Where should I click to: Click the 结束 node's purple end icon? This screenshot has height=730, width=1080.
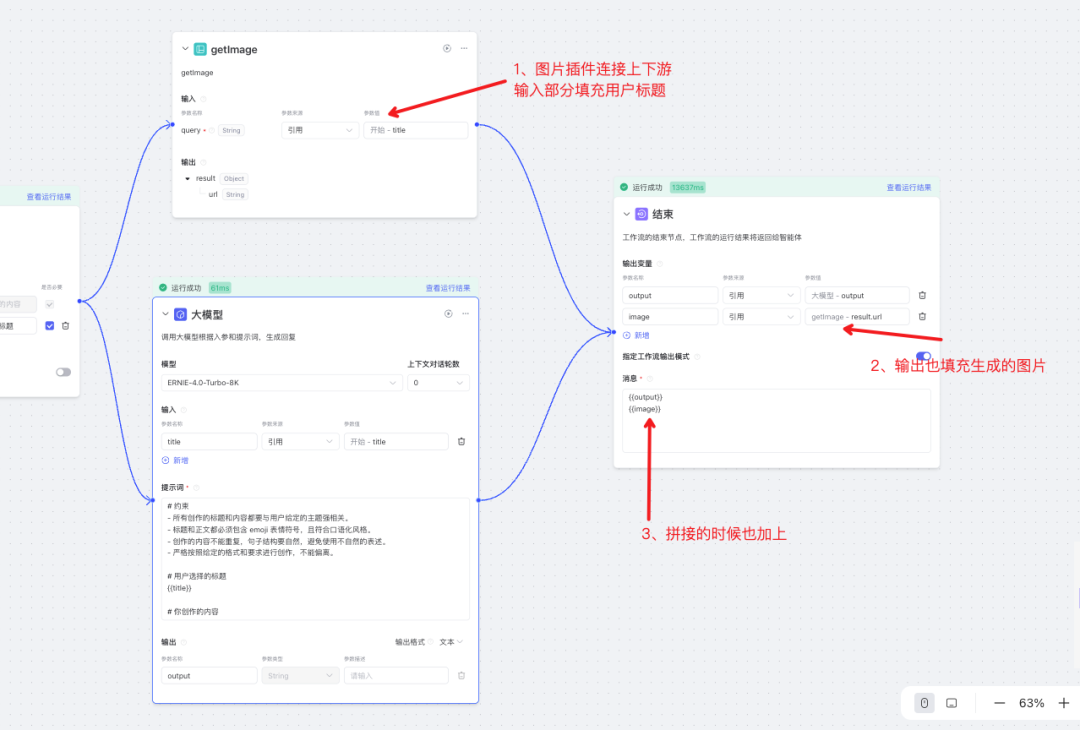point(640,214)
